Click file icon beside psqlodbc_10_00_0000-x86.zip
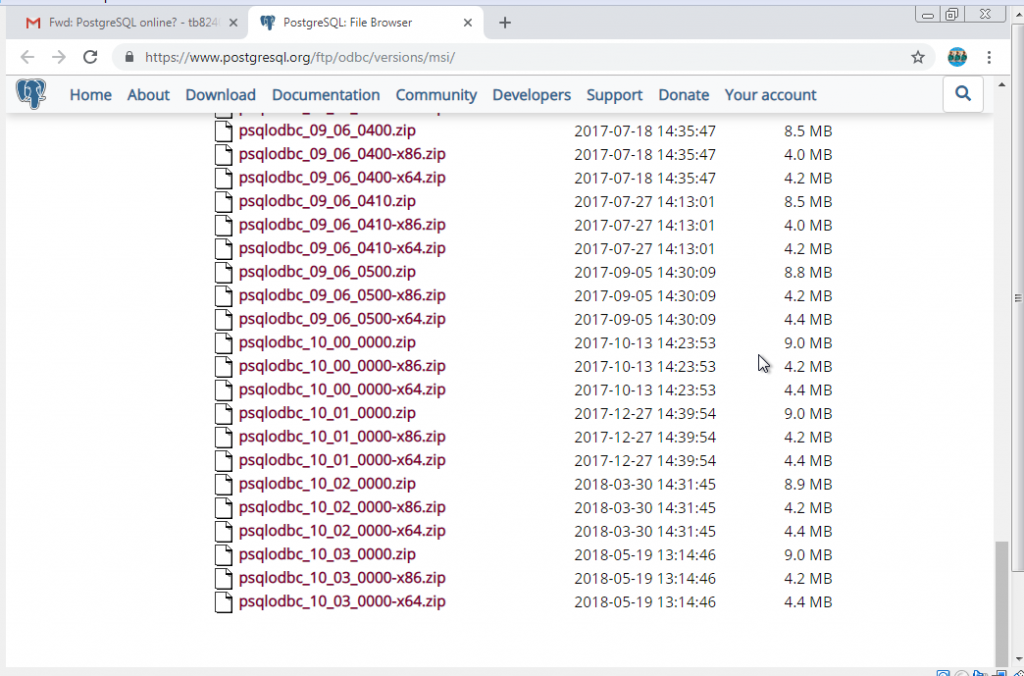Image resolution: width=1024 pixels, height=676 pixels. click(x=223, y=366)
